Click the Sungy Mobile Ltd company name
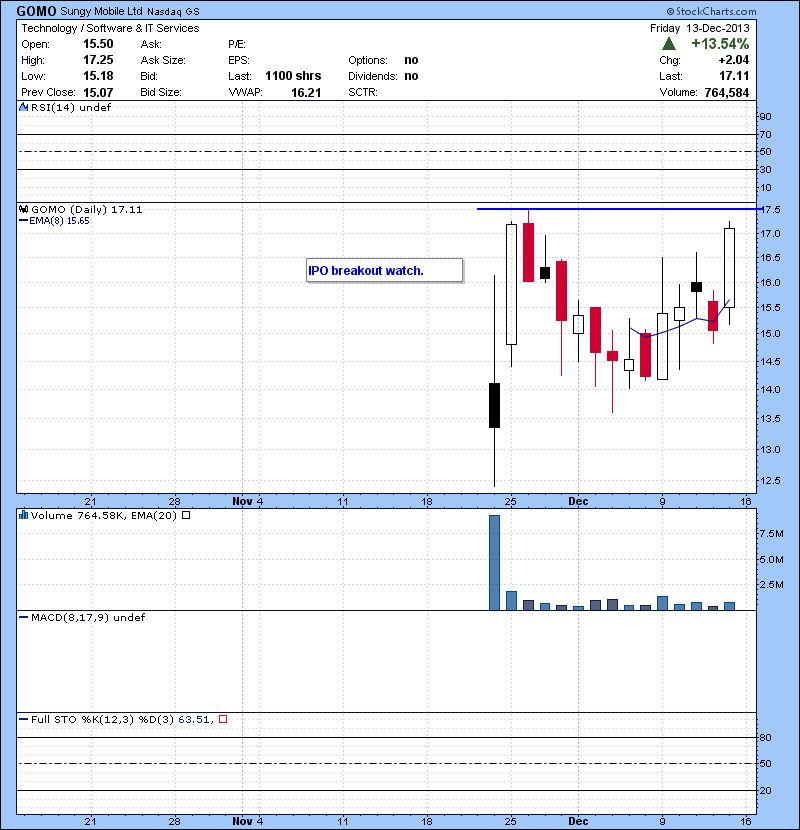800x830 pixels. tap(101, 11)
